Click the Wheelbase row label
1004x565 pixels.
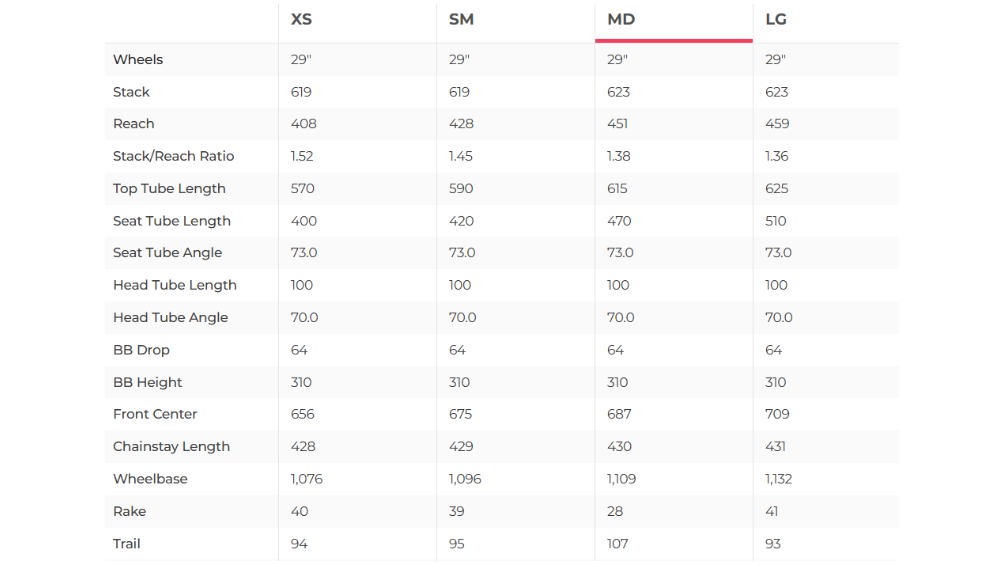click(150, 479)
